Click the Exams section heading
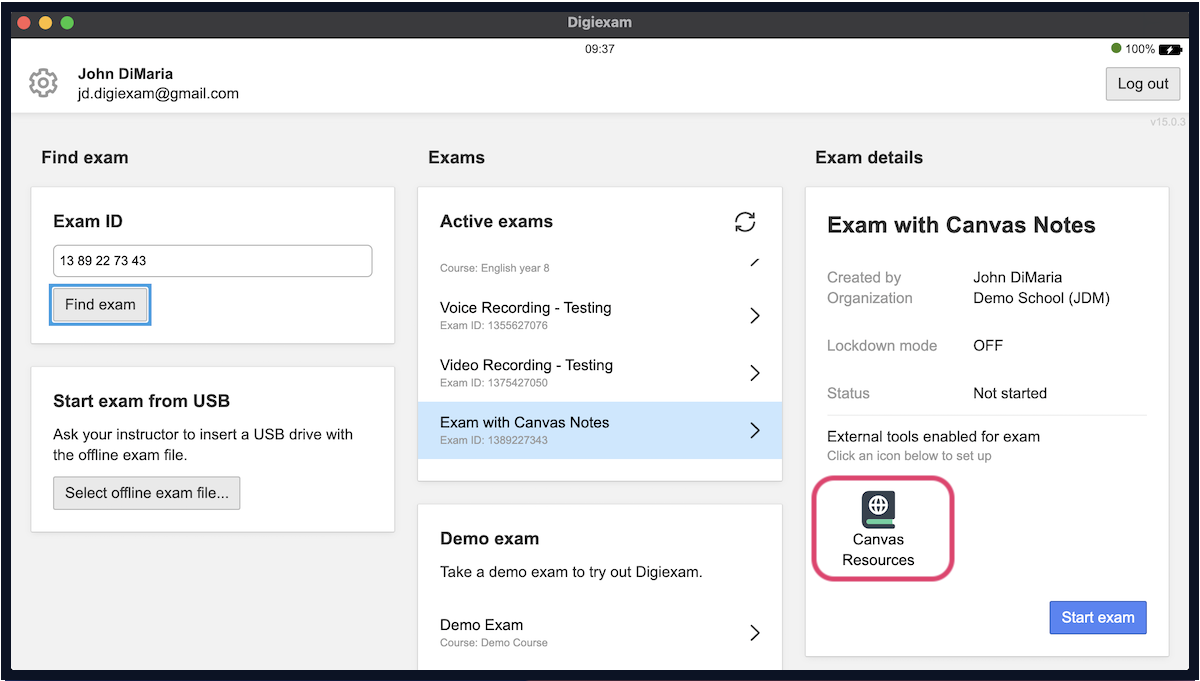The height and width of the screenshot is (681, 1200). (x=456, y=158)
